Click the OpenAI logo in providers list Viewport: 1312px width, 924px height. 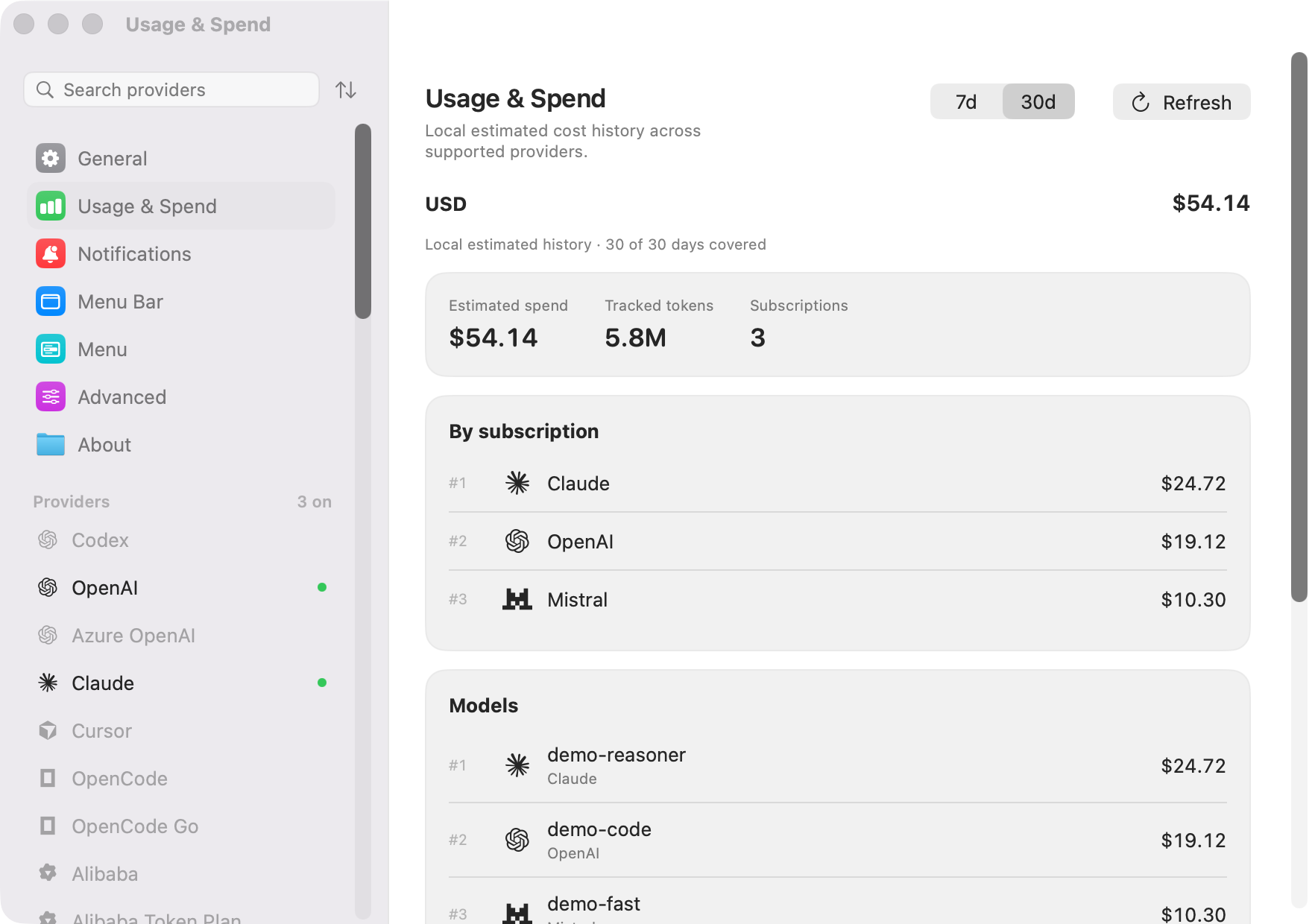tap(48, 587)
